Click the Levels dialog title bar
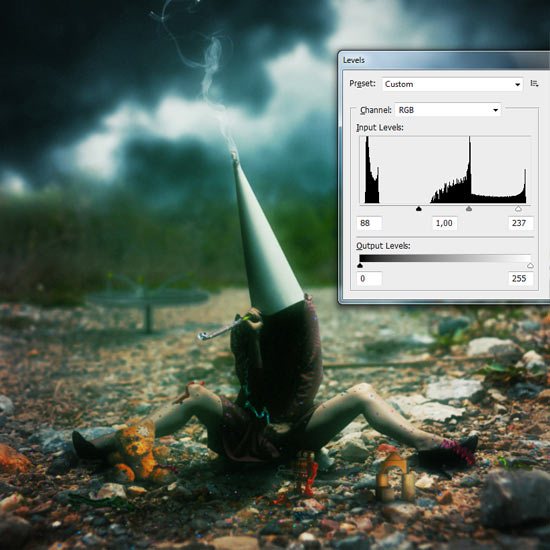Image resolution: width=550 pixels, height=550 pixels. 445,60
